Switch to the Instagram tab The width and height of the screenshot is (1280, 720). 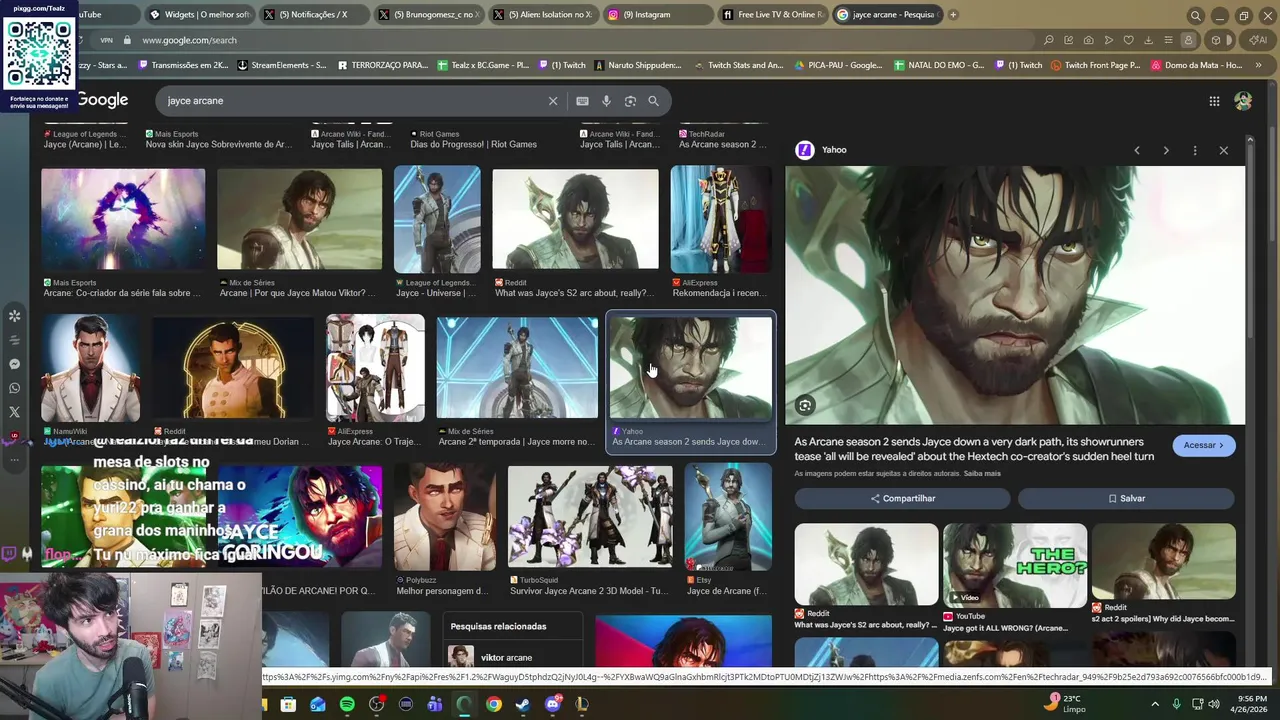pyautogui.click(x=658, y=15)
